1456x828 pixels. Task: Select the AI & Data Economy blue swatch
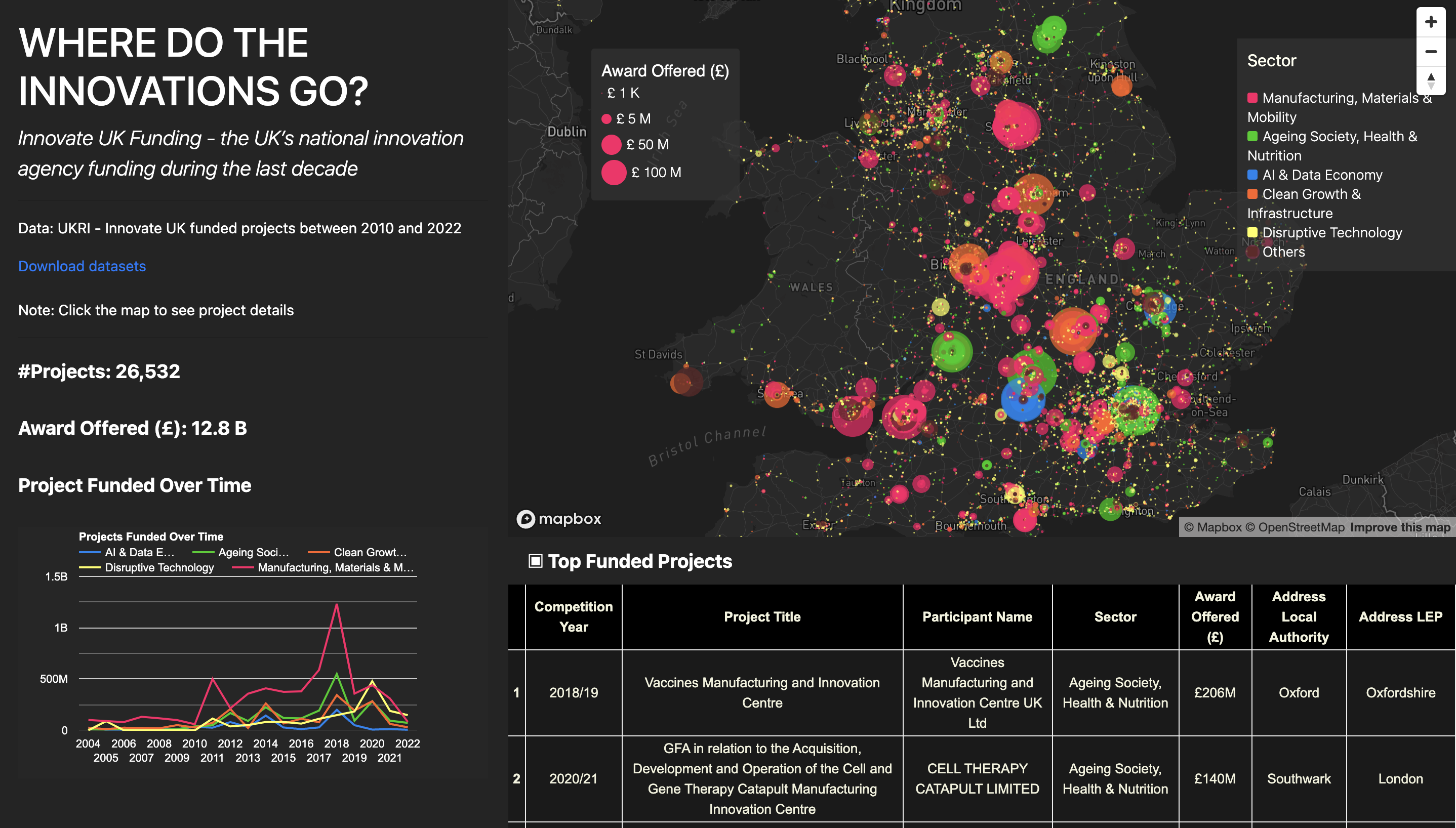point(1252,175)
